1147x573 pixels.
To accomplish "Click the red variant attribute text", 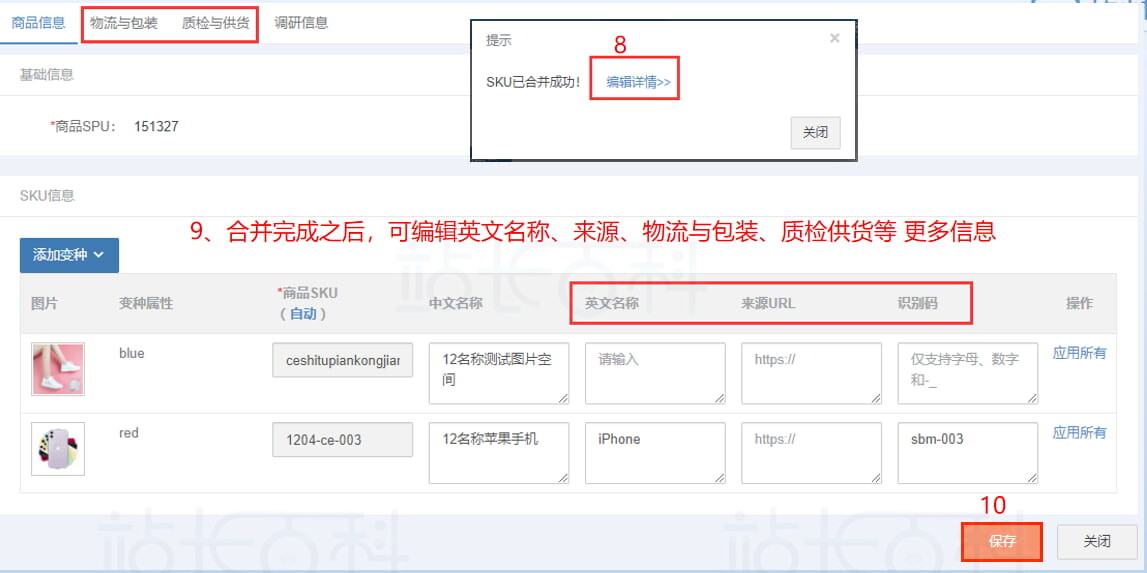I will 129,432.
